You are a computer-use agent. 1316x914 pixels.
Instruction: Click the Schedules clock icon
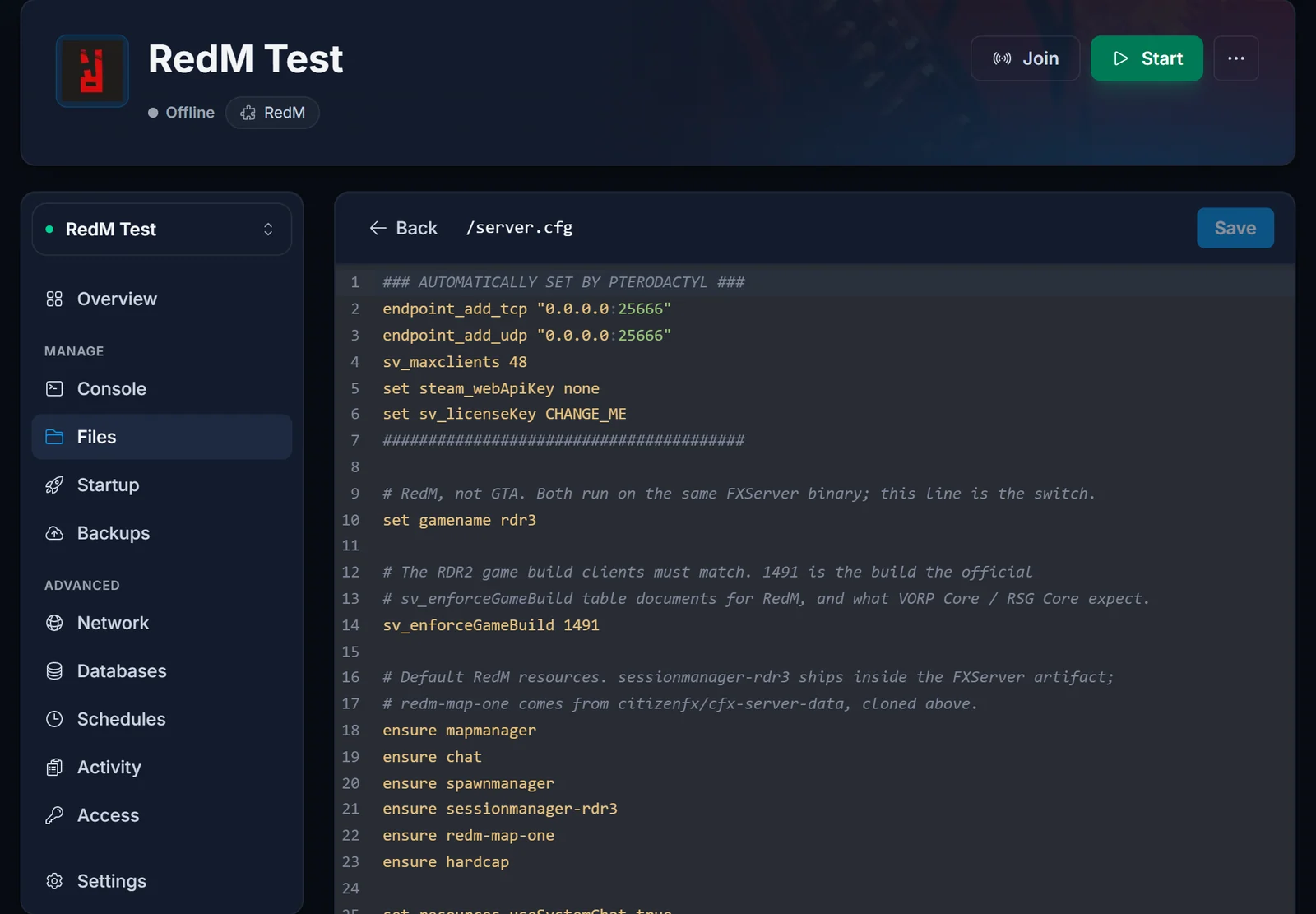[54, 719]
